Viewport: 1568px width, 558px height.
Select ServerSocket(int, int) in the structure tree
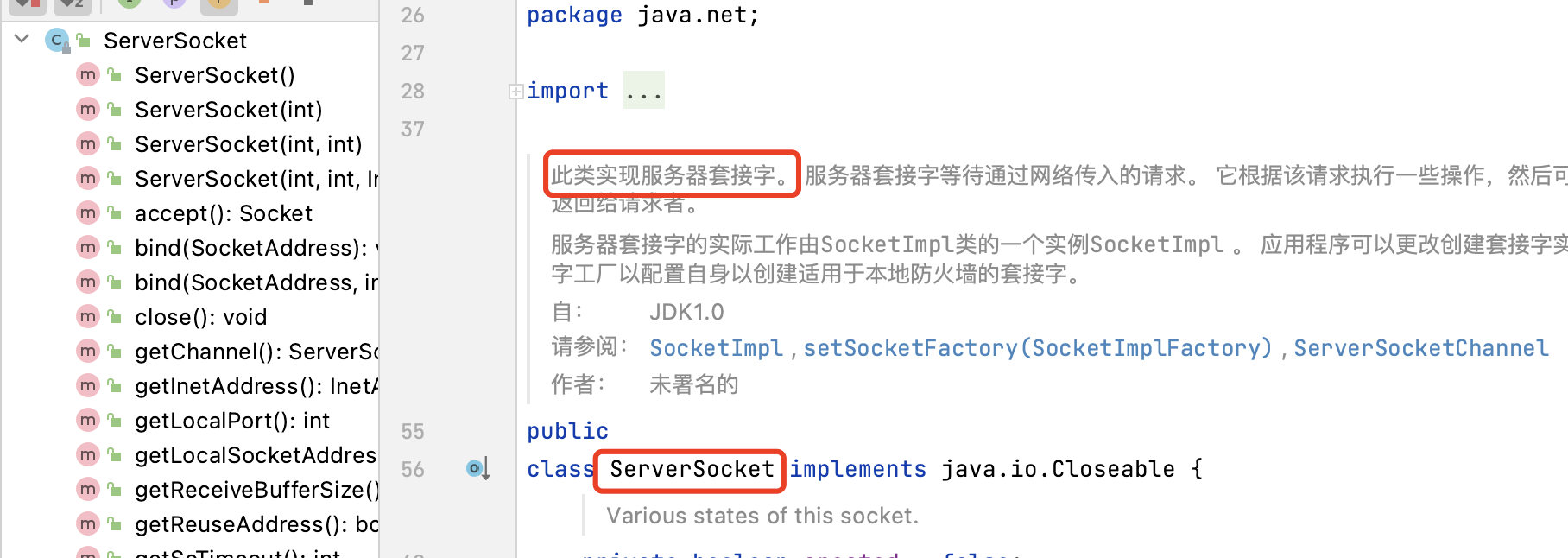pos(248,144)
